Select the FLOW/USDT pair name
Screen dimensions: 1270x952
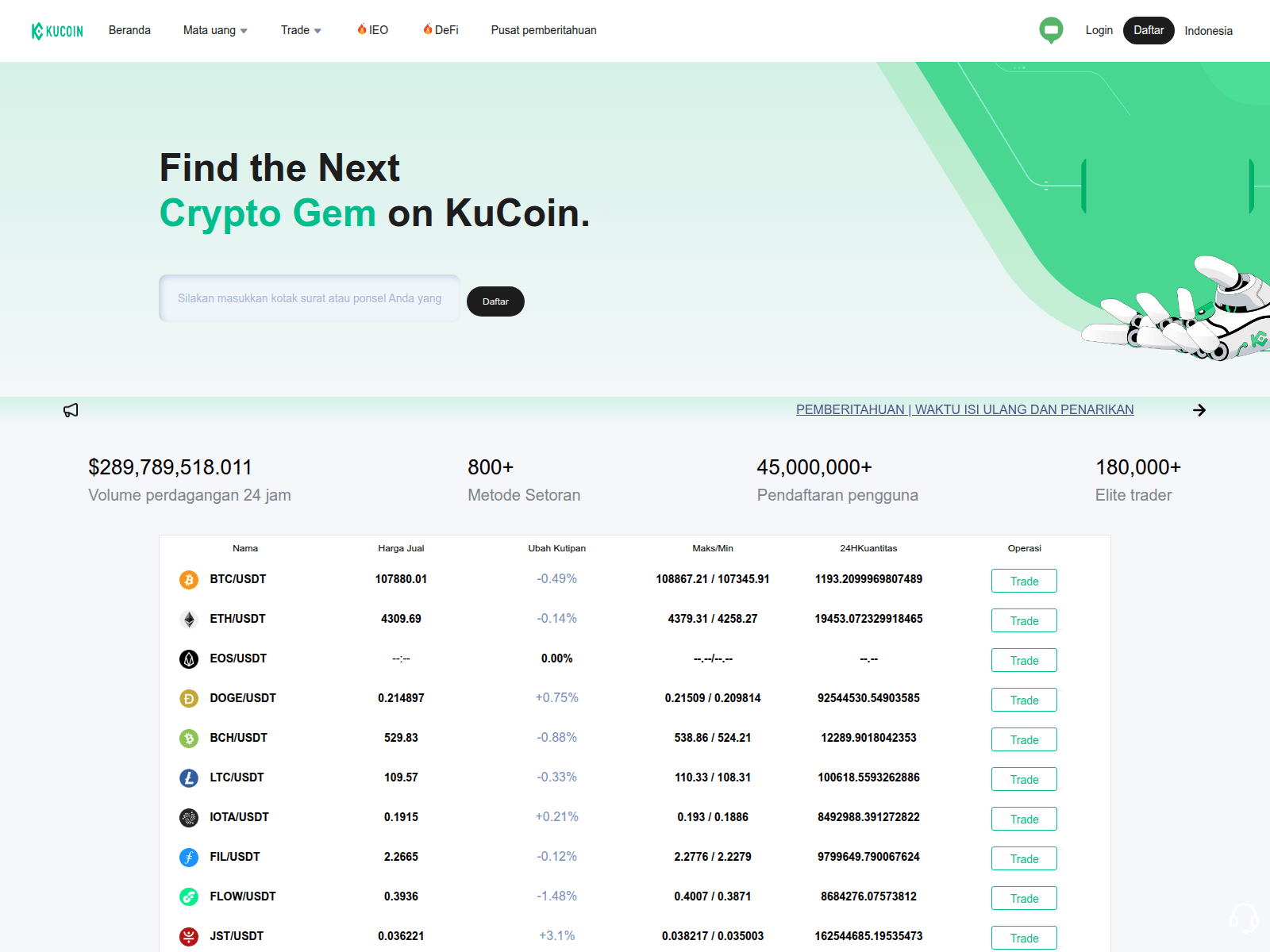tap(243, 896)
